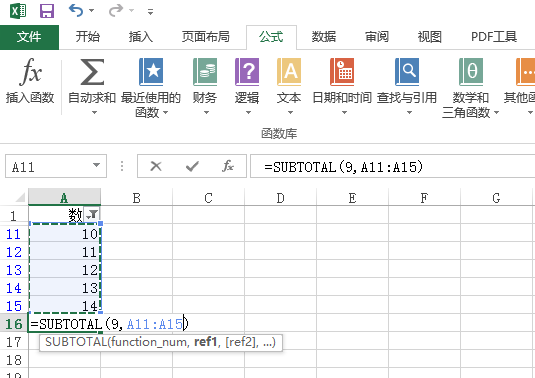Open Customize Quick Access Toolbar menu
The width and height of the screenshot is (535, 378).
150,12
